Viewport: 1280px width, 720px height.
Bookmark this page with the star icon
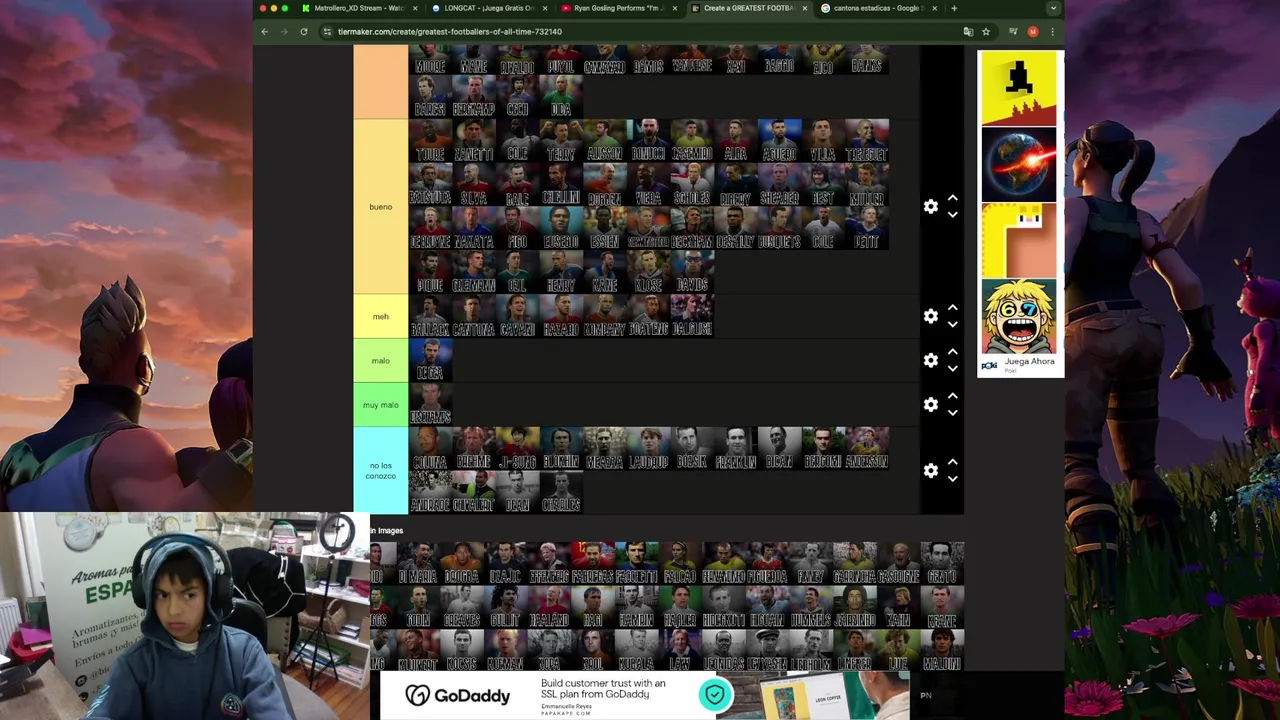pos(985,31)
